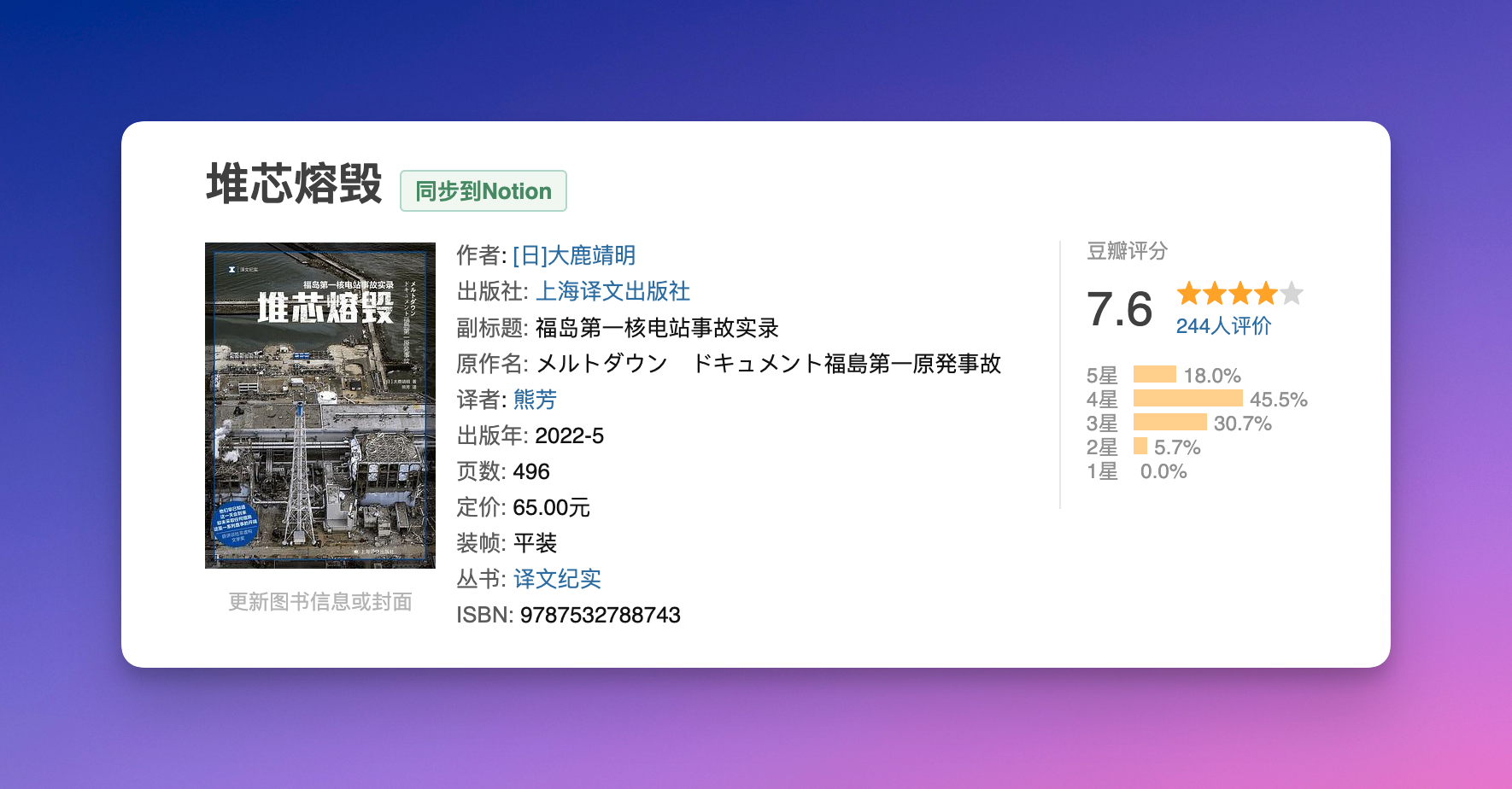Click the 同步到Notion button
The image size is (1512, 789).
tap(483, 191)
